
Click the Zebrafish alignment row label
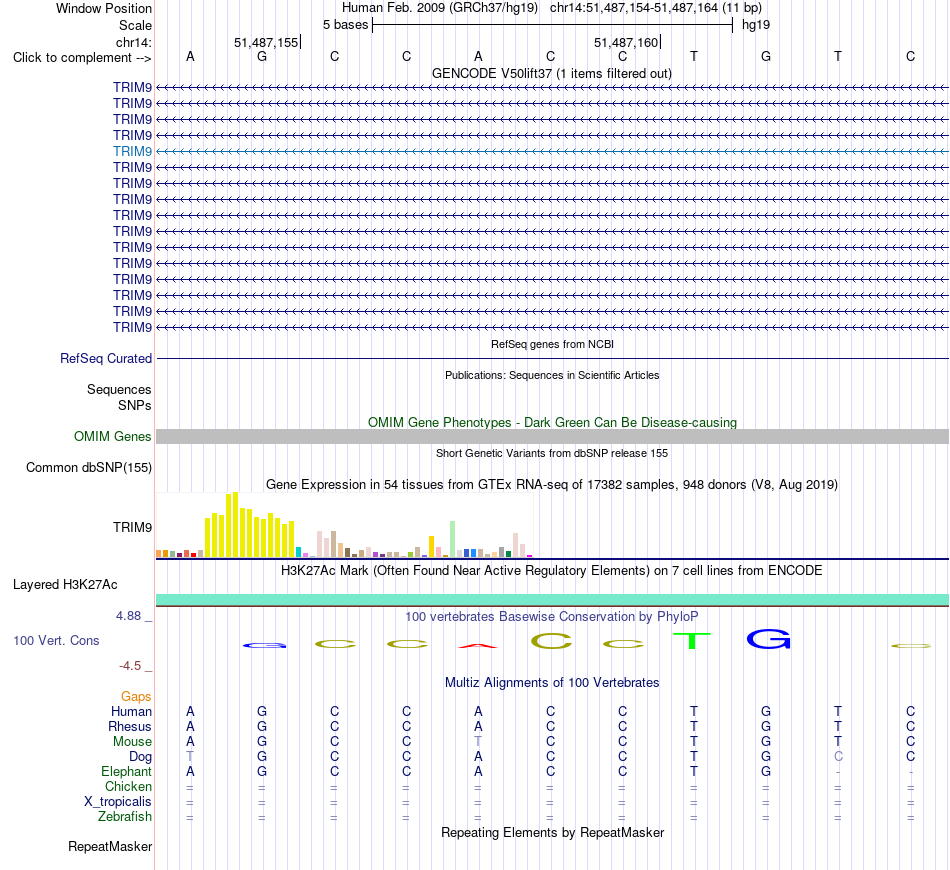click(x=125, y=817)
